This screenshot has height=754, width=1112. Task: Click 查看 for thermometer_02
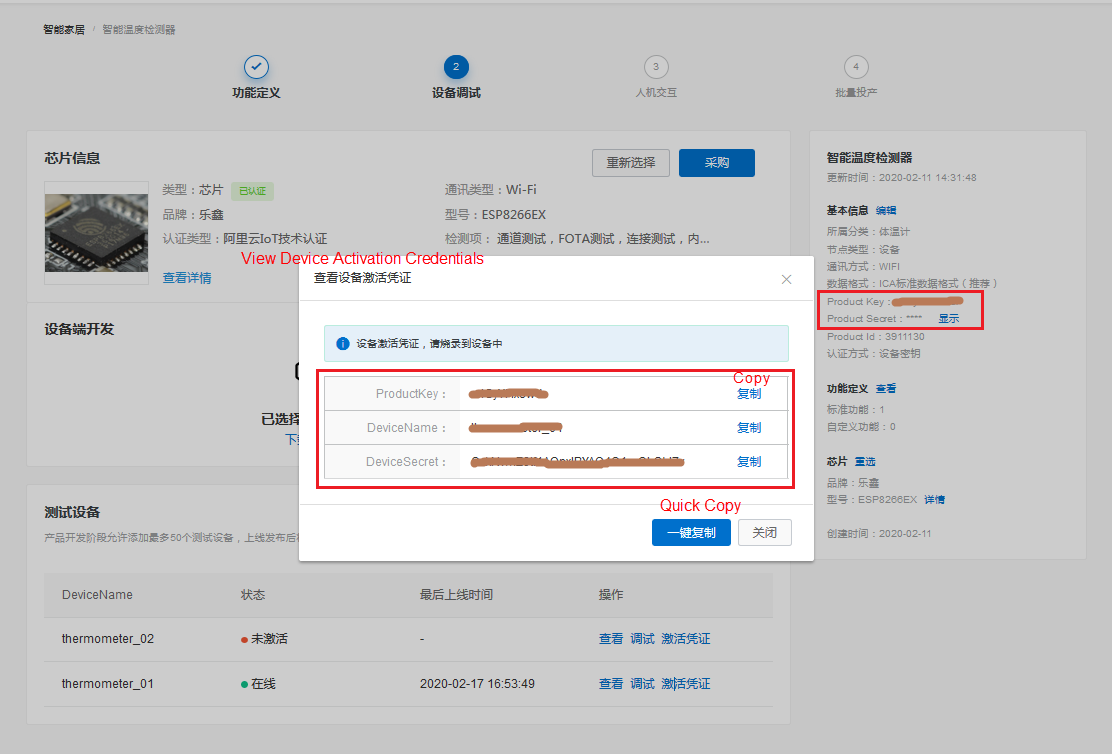611,639
